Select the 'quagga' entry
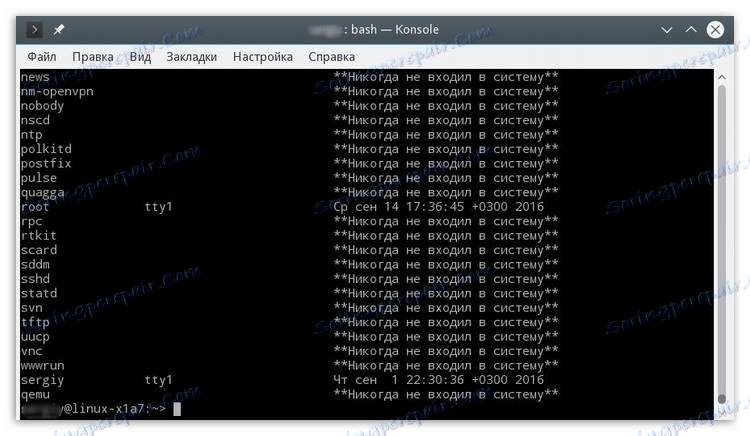 point(42,193)
